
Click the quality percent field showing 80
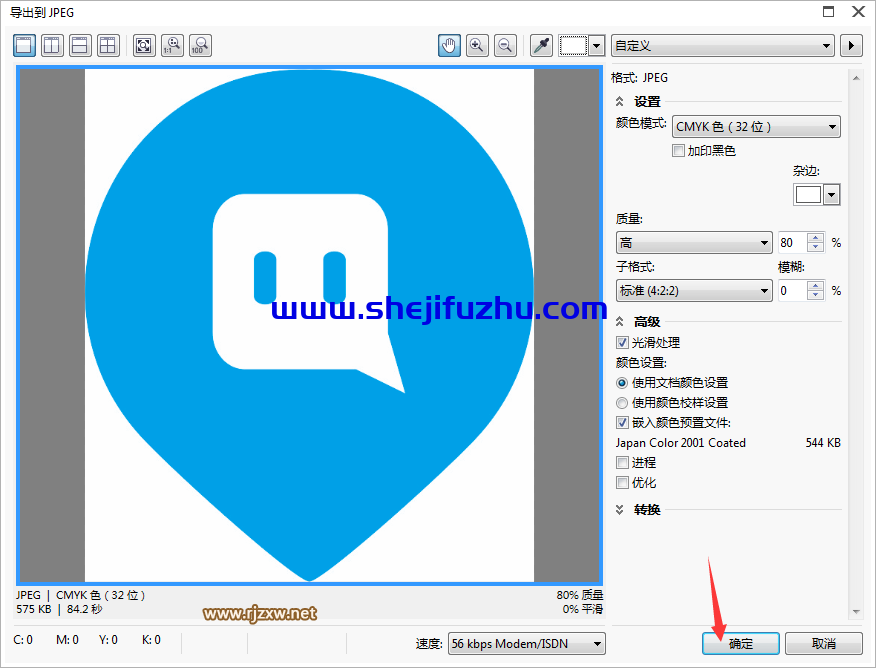click(792, 243)
